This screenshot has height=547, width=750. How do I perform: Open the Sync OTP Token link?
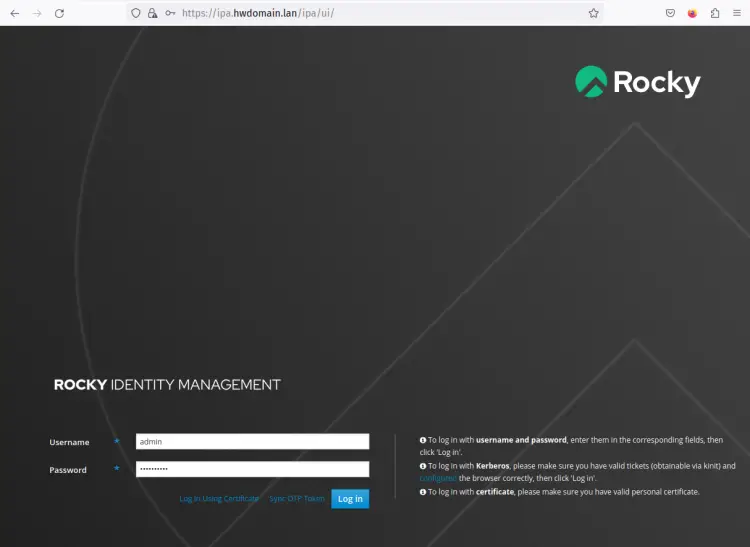(x=297, y=498)
